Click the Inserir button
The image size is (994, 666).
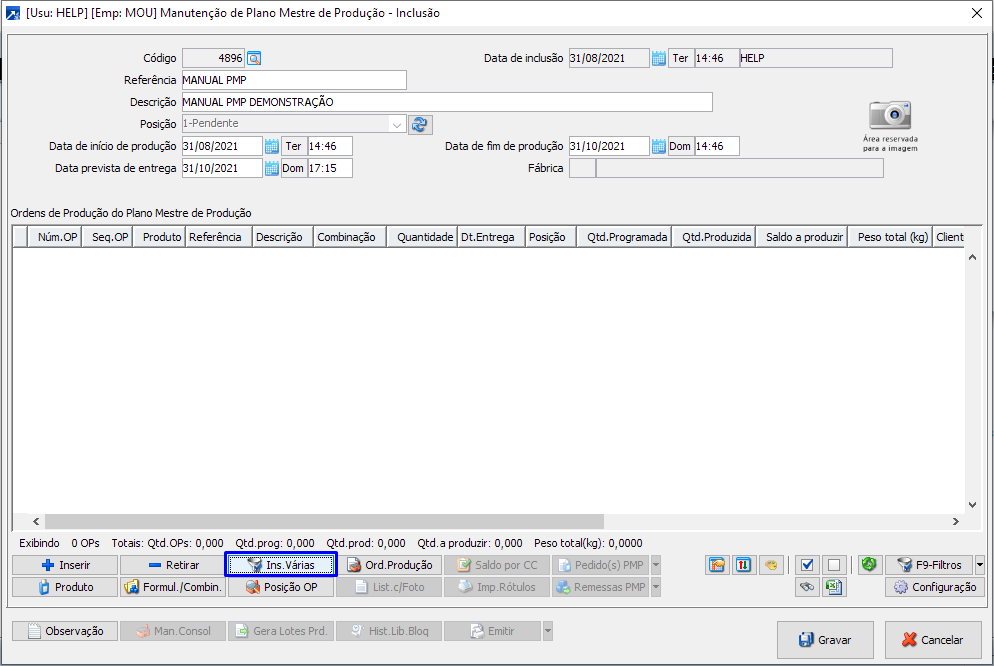coord(65,565)
